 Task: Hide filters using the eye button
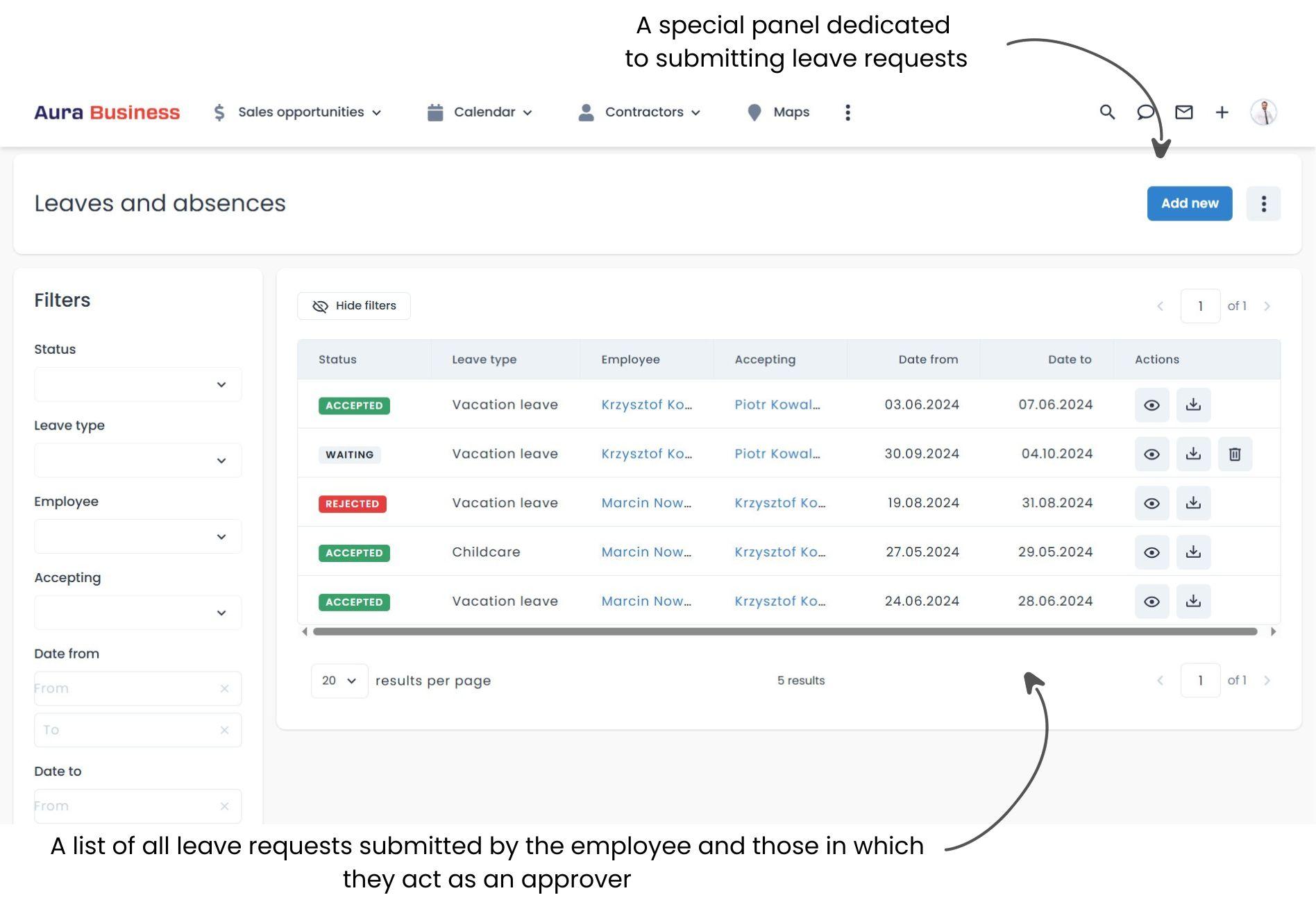coord(353,305)
